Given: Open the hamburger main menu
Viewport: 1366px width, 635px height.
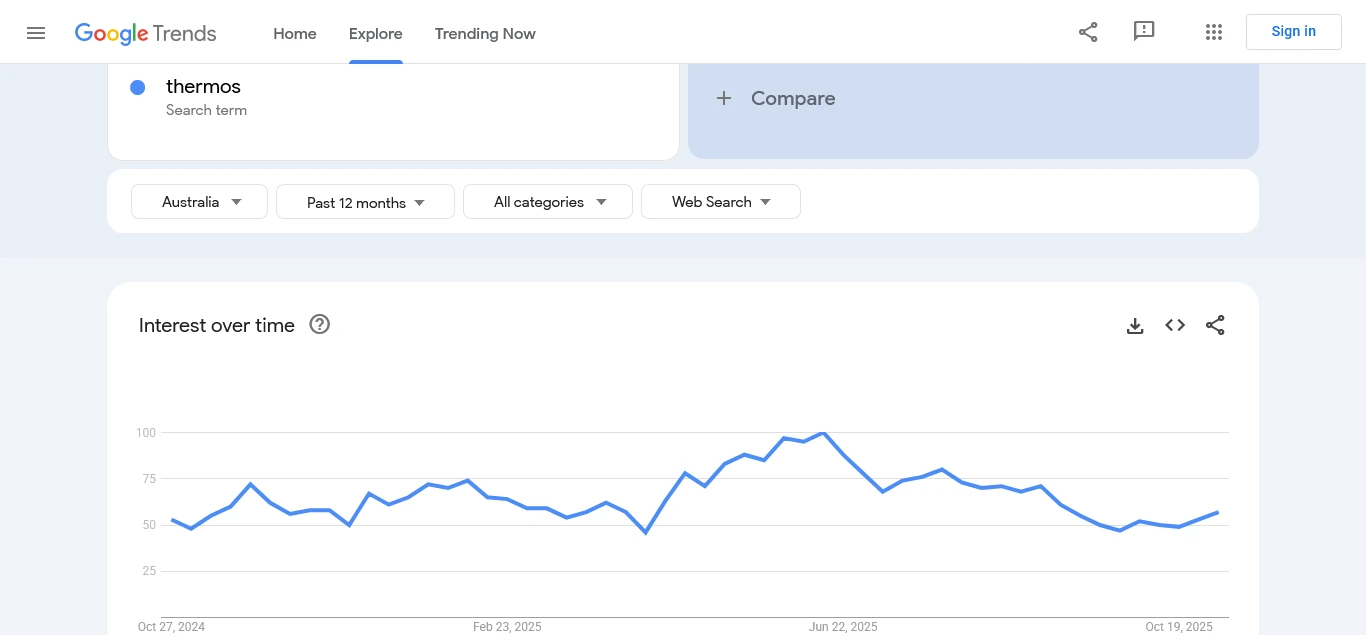Looking at the screenshot, I should pos(36,33).
